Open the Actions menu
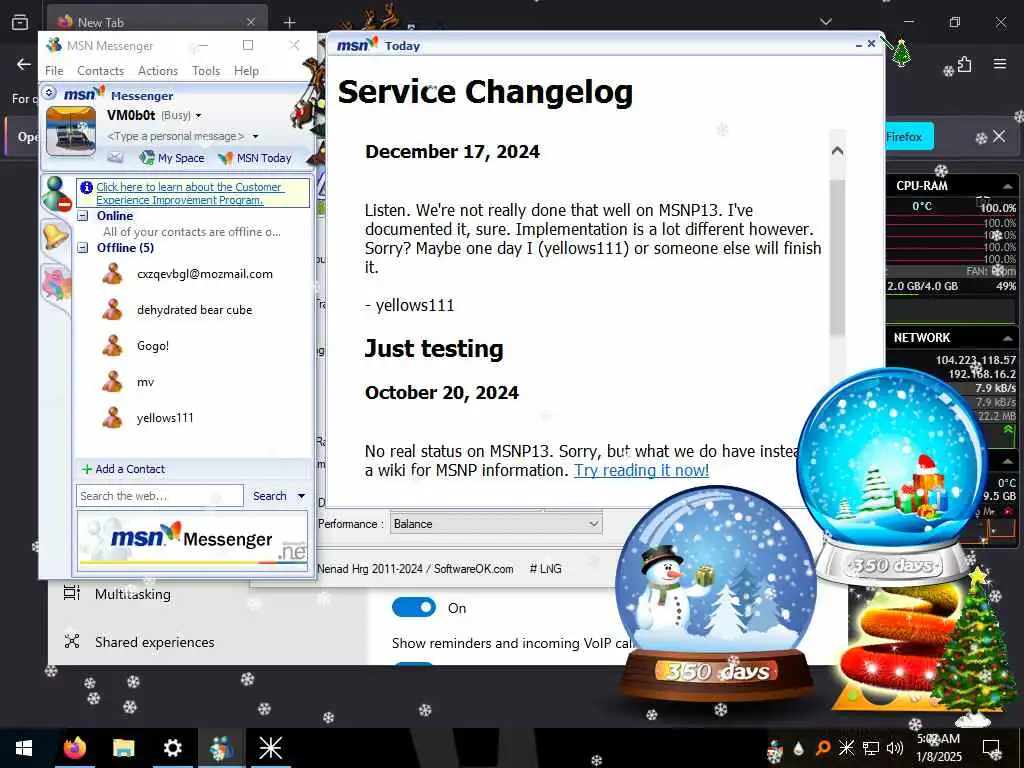 157,71
